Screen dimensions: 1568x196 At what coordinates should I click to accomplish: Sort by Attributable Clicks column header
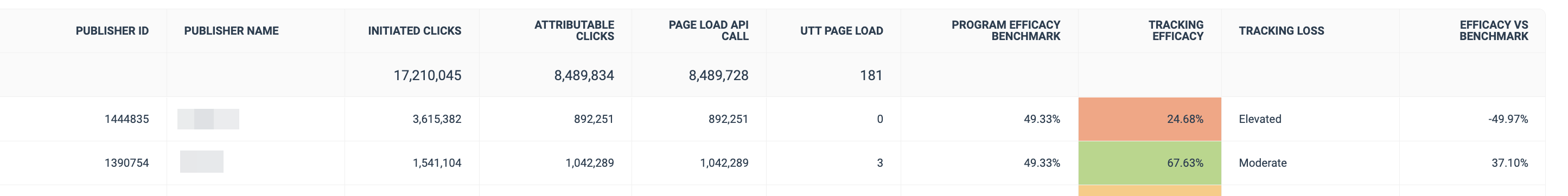coord(574,30)
